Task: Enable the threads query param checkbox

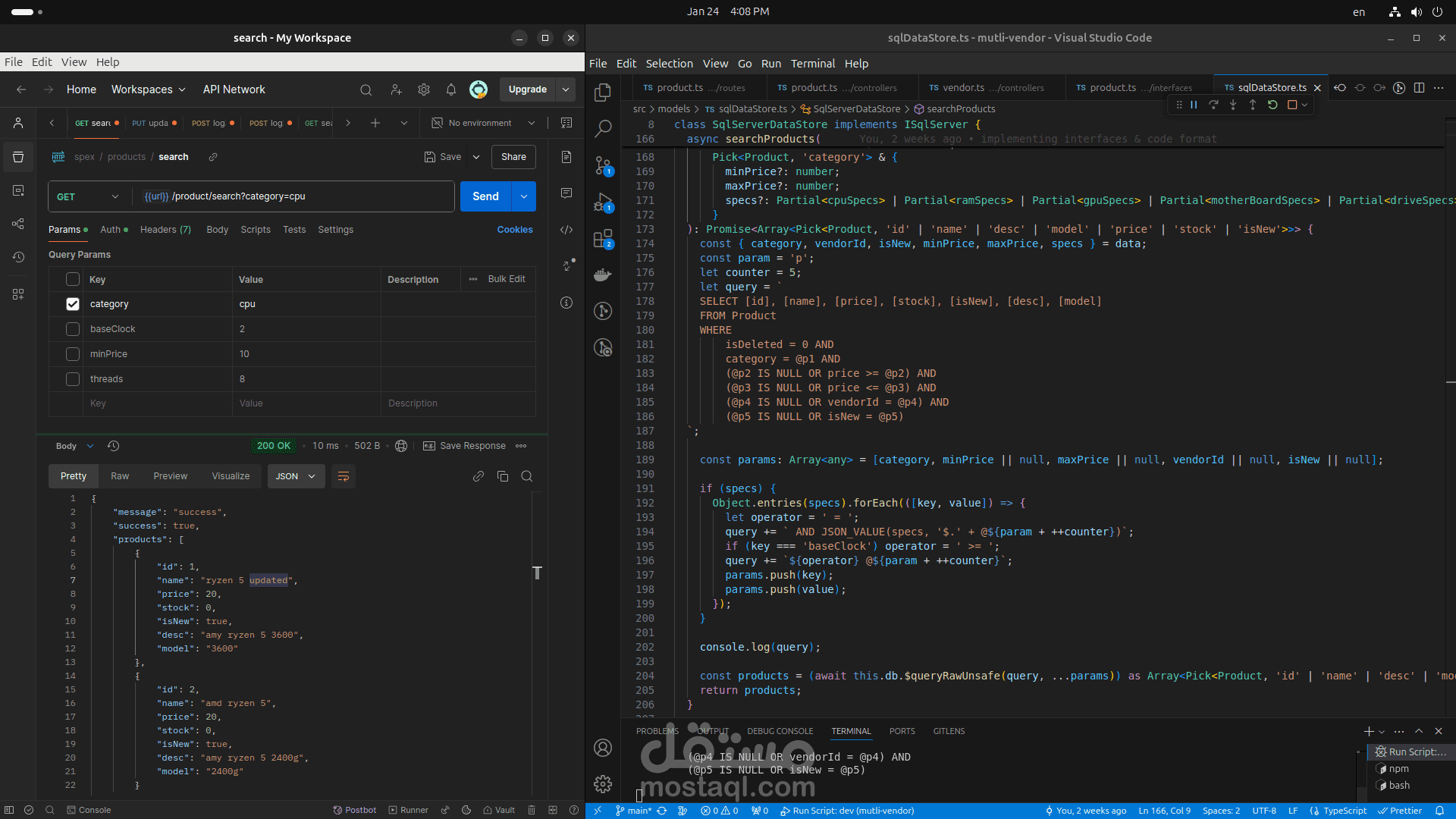Action: pyautogui.click(x=73, y=379)
